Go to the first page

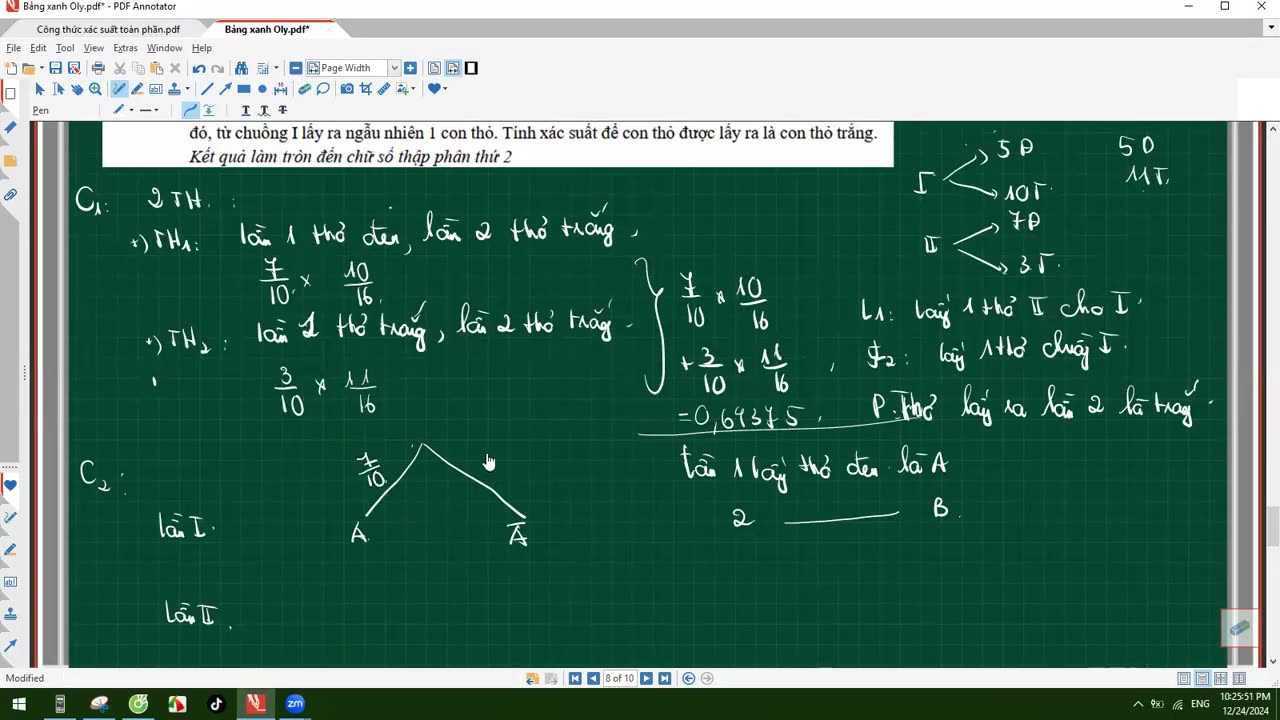pos(575,678)
